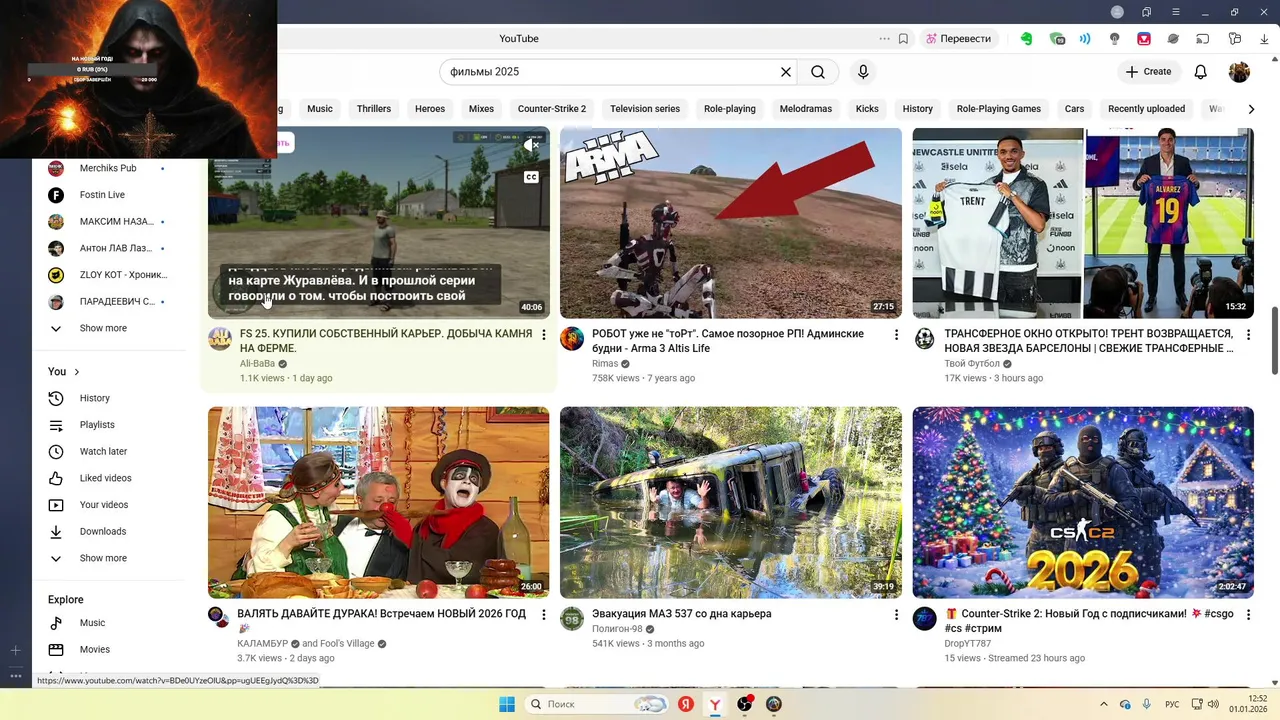Open taskbar volume control
This screenshot has height=720, width=1280.
tap(1213, 704)
